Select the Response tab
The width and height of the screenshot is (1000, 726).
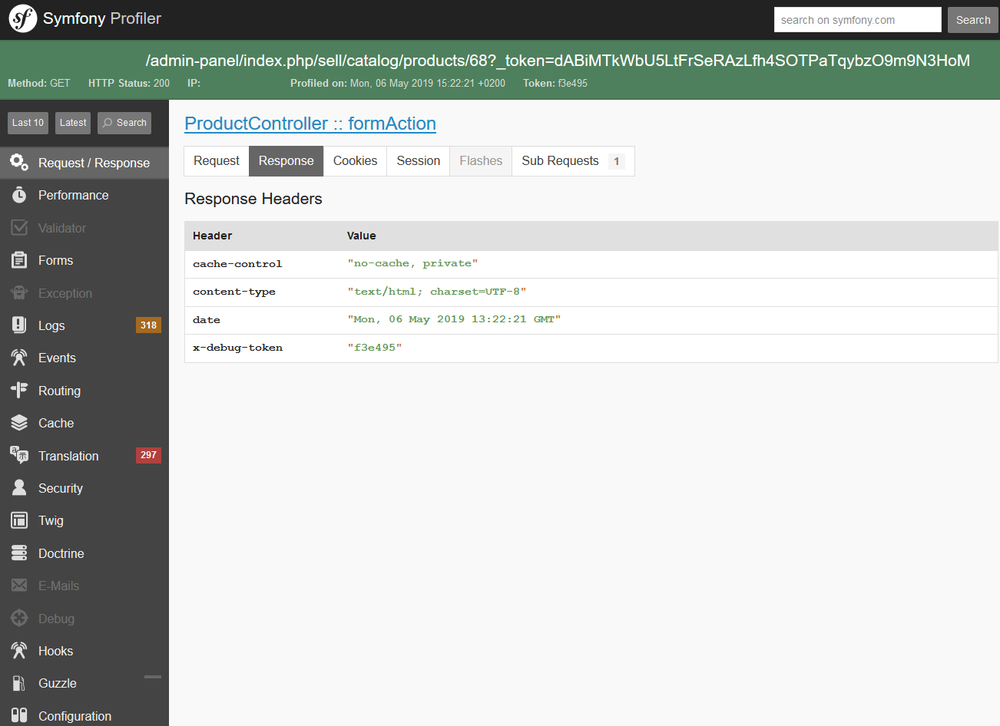[286, 161]
